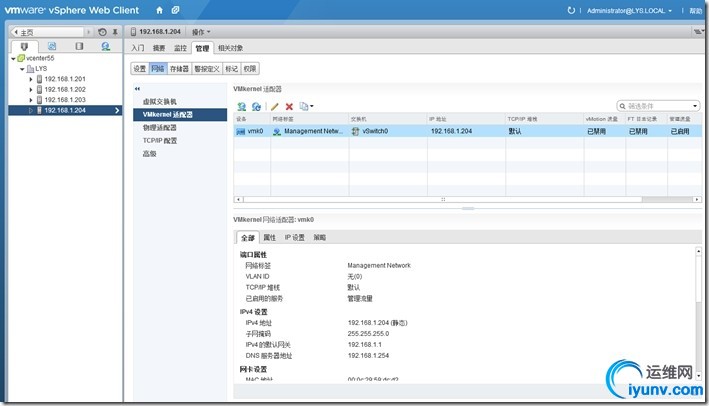This screenshot has height=406, width=709.
Task: Refresh network icon in adapter toolbar
Action: coord(256,106)
